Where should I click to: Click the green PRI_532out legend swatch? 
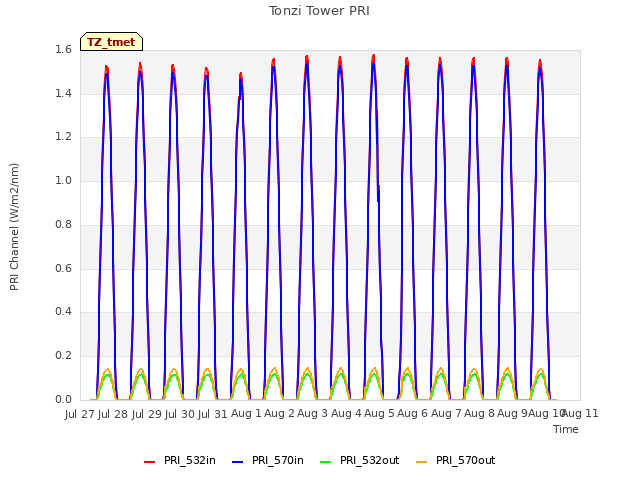(x=326, y=461)
